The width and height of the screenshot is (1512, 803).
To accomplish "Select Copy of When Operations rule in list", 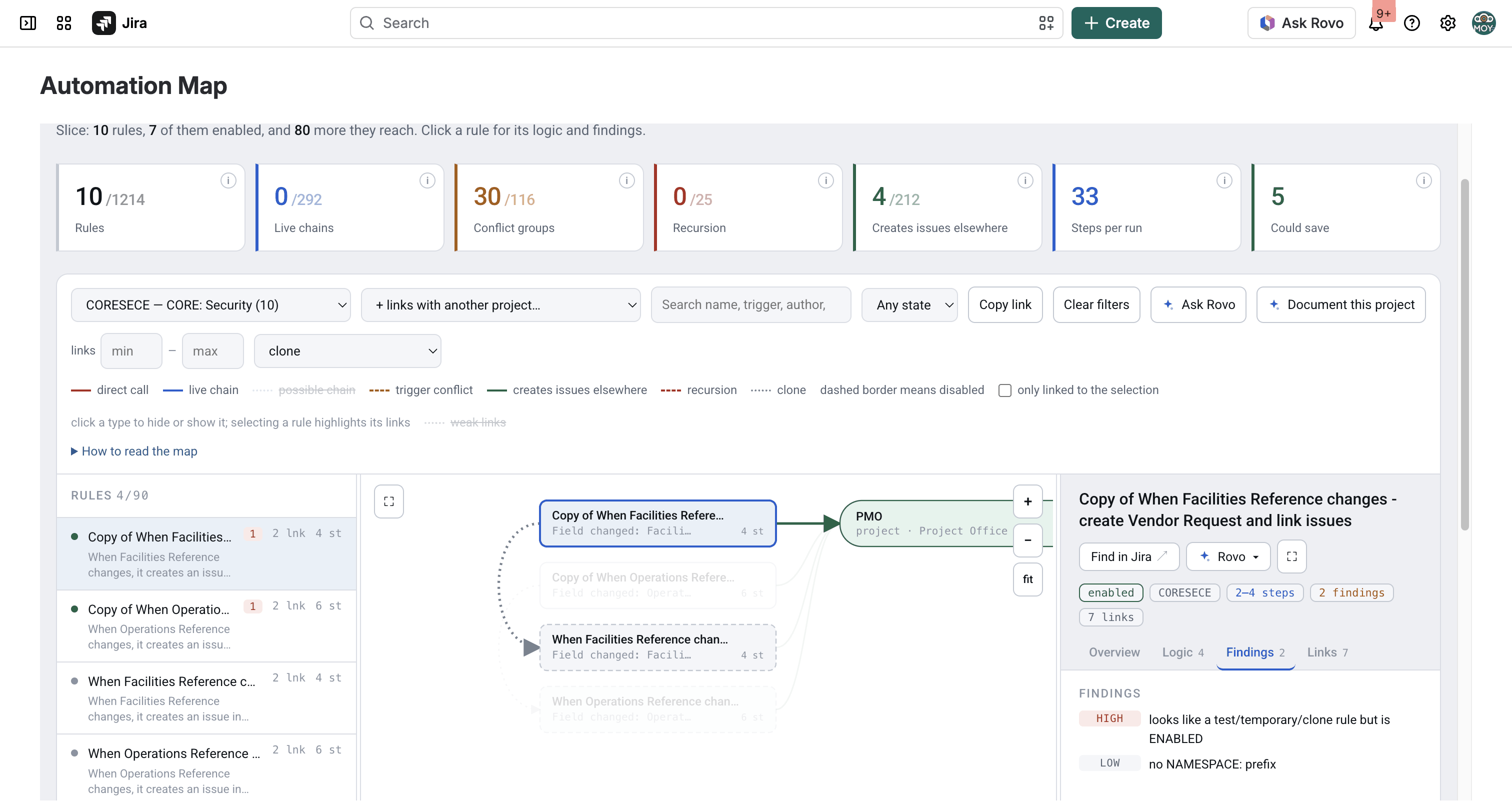I will (x=206, y=626).
